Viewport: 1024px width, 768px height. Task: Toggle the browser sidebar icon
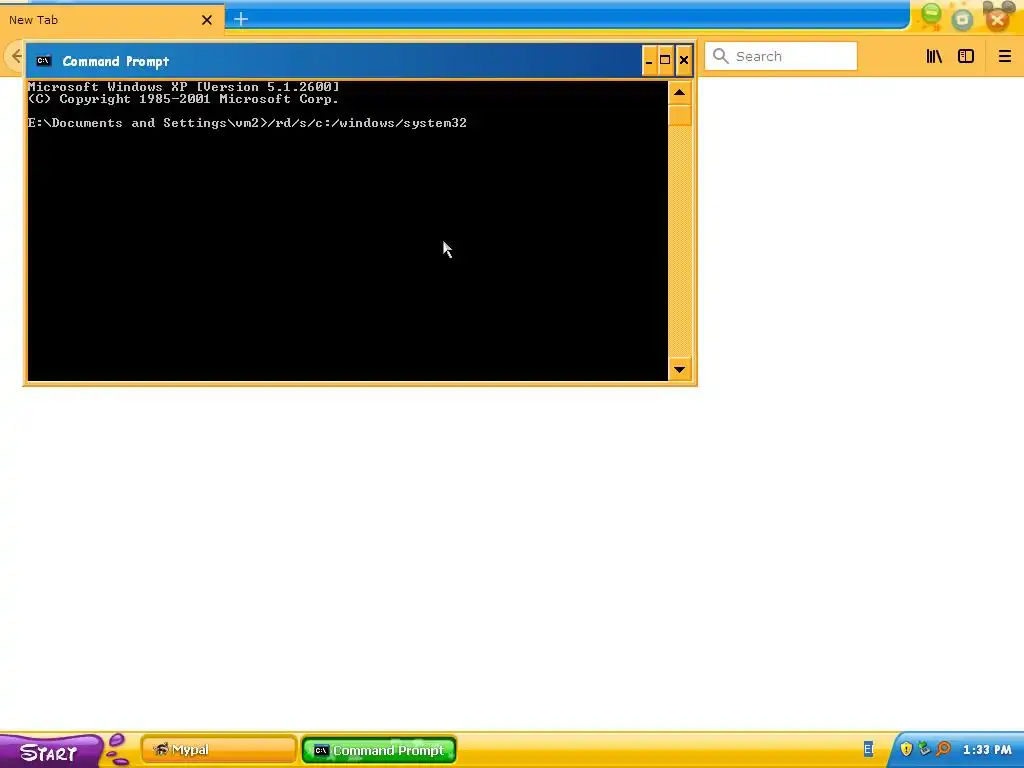[966, 56]
